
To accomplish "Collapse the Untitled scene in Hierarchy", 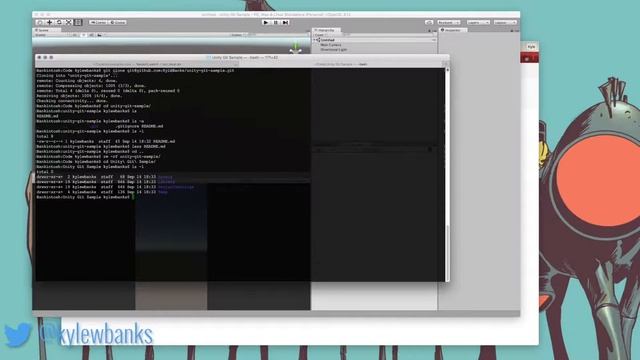I will tap(315, 40).
